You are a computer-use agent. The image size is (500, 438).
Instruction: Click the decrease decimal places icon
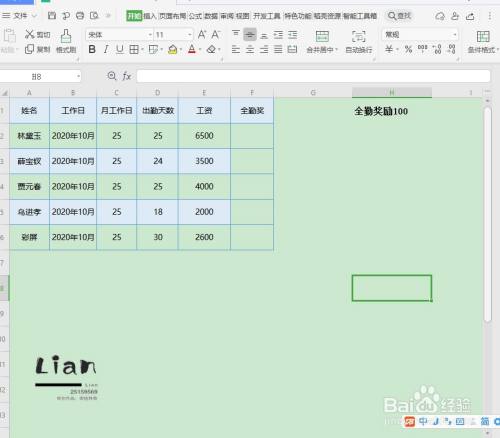452,49
